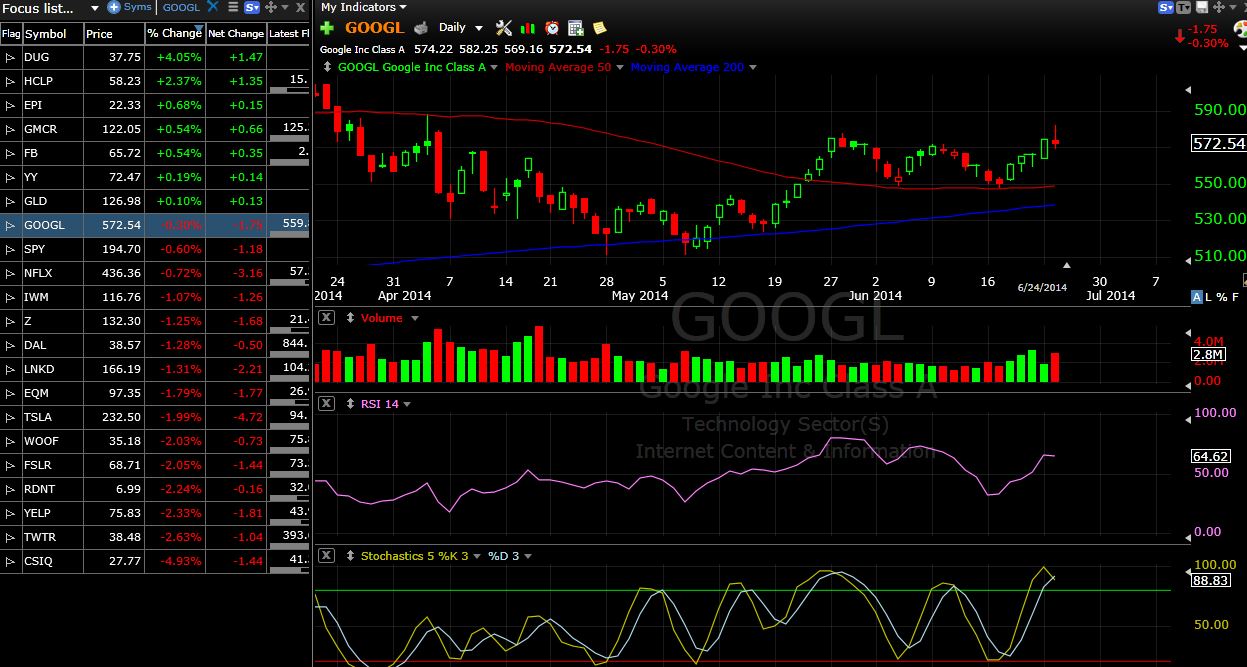The width and height of the screenshot is (1247, 667).
Task: Open the watchlist menu (three-lines icon)
Action: point(232,7)
